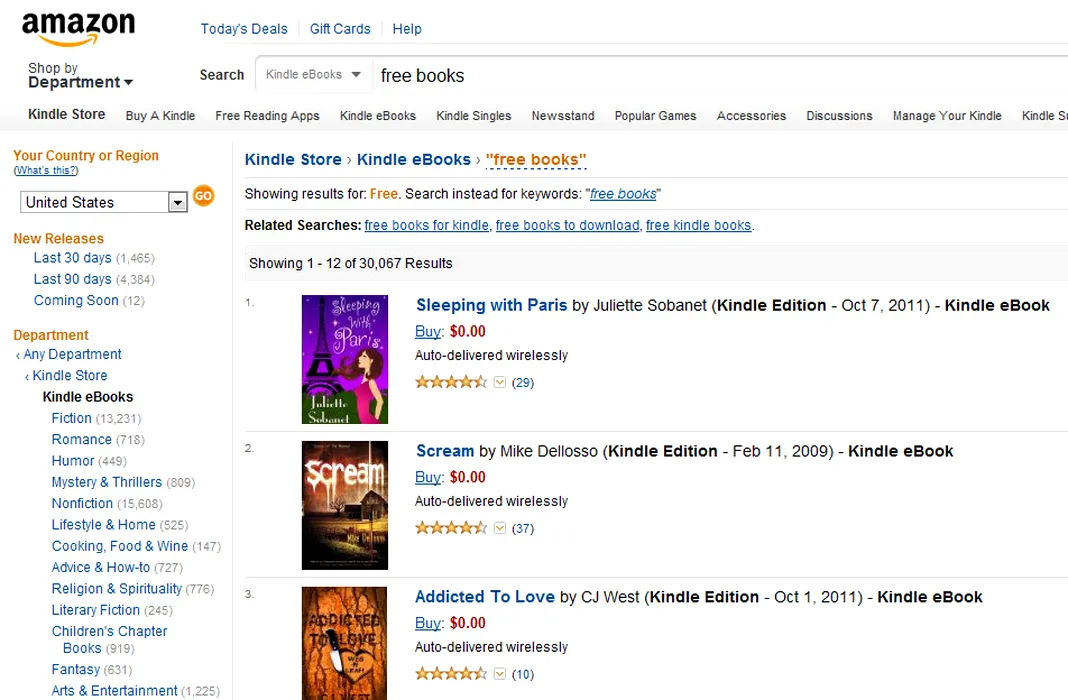This screenshot has height=700, width=1068.
Task: Filter by Mystery & Thrillers category
Action: (x=106, y=482)
